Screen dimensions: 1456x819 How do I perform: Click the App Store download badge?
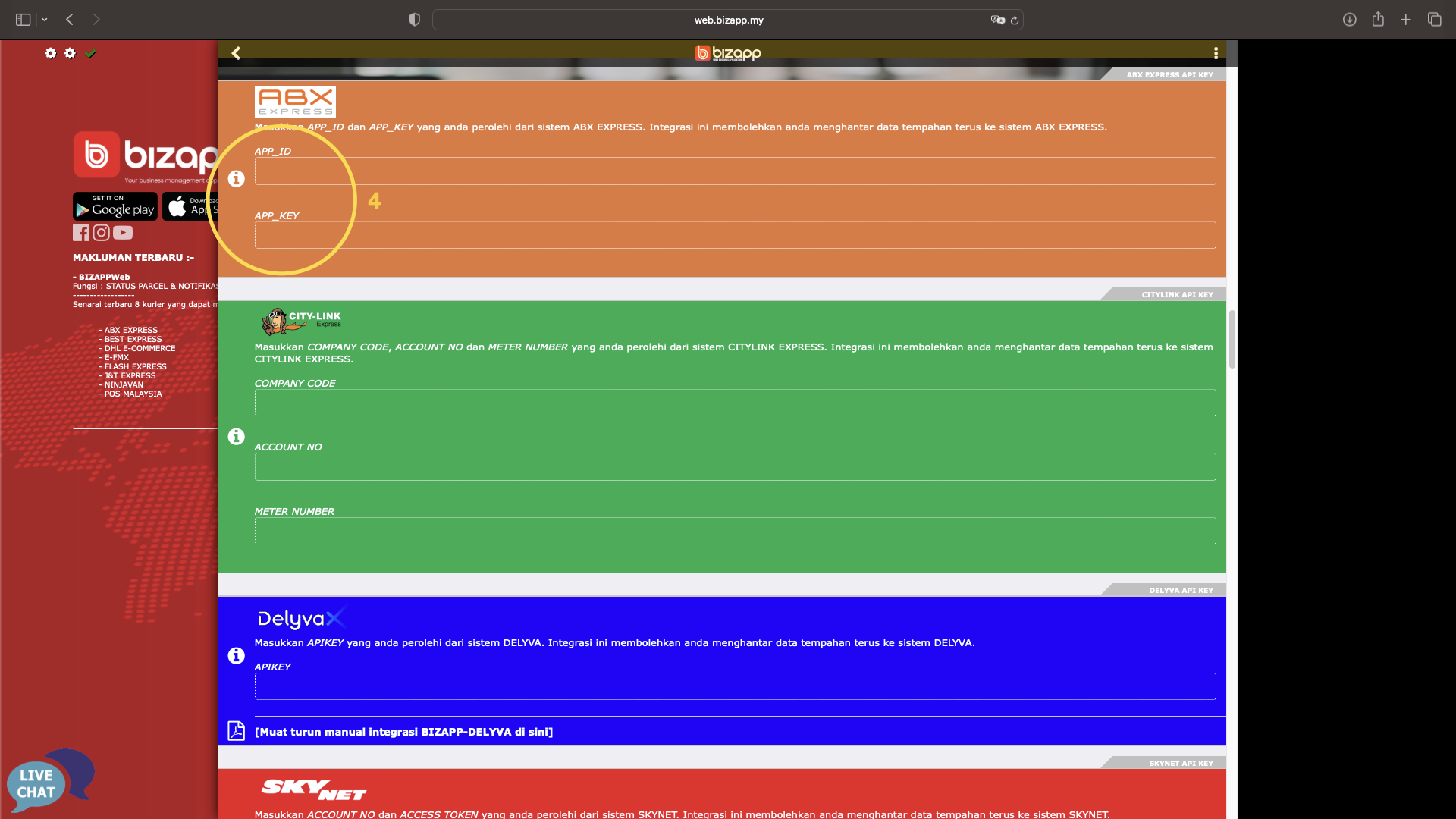pos(190,206)
